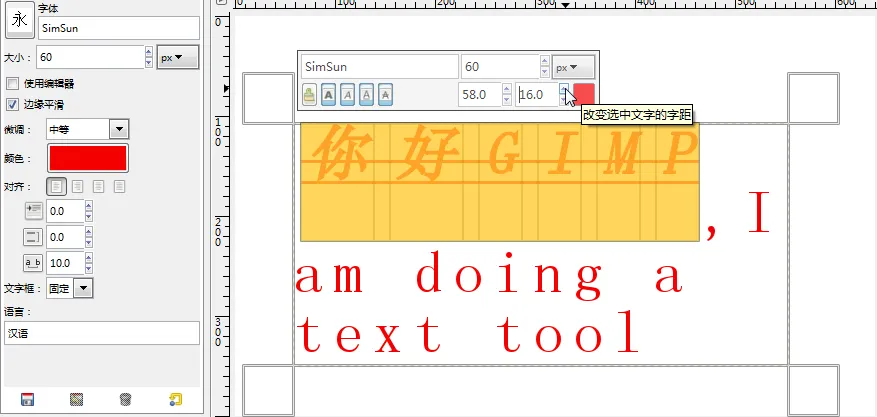Increase size in on-canvas toolbar stepper
The width and height of the screenshot is (877, 417).
click(x=545, y=61)
